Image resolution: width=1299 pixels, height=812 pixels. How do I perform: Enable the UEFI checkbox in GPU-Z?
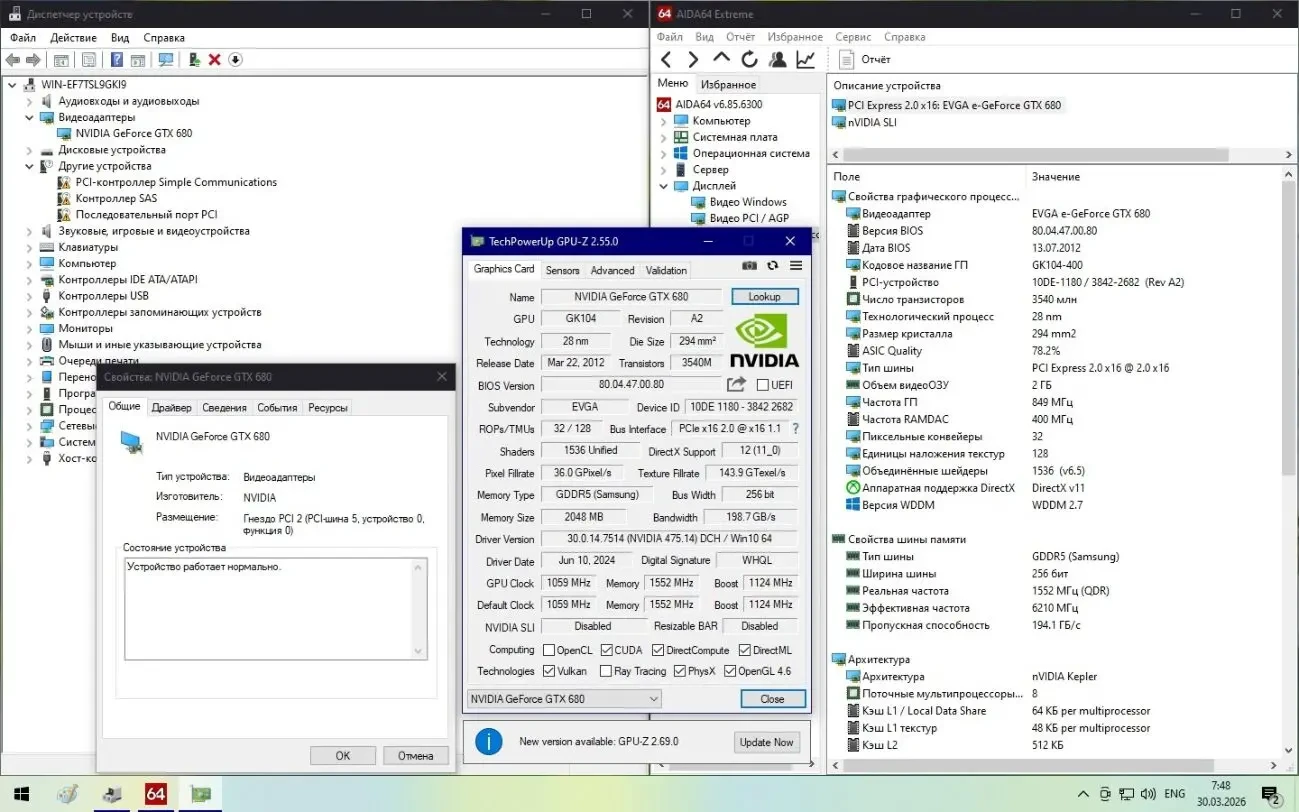click(763, 385)
